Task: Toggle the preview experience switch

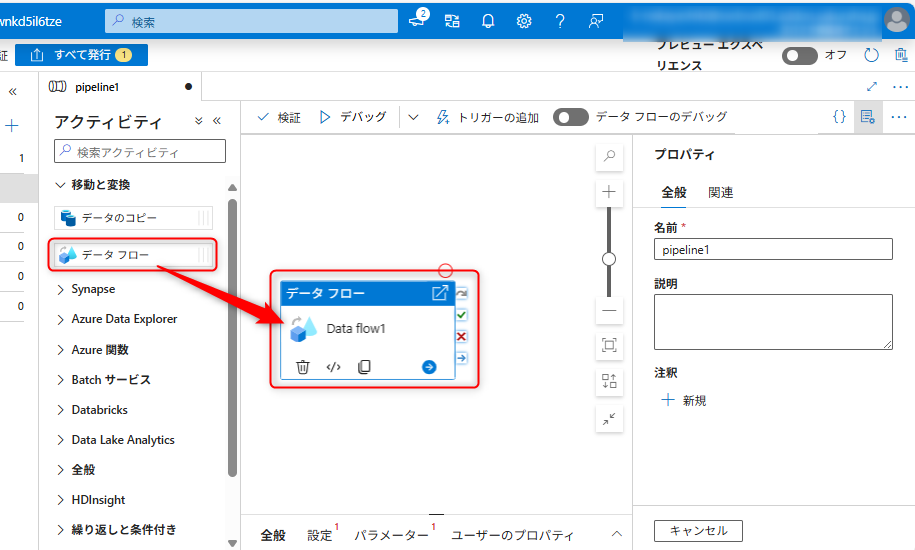Action: tap(799, 56)
